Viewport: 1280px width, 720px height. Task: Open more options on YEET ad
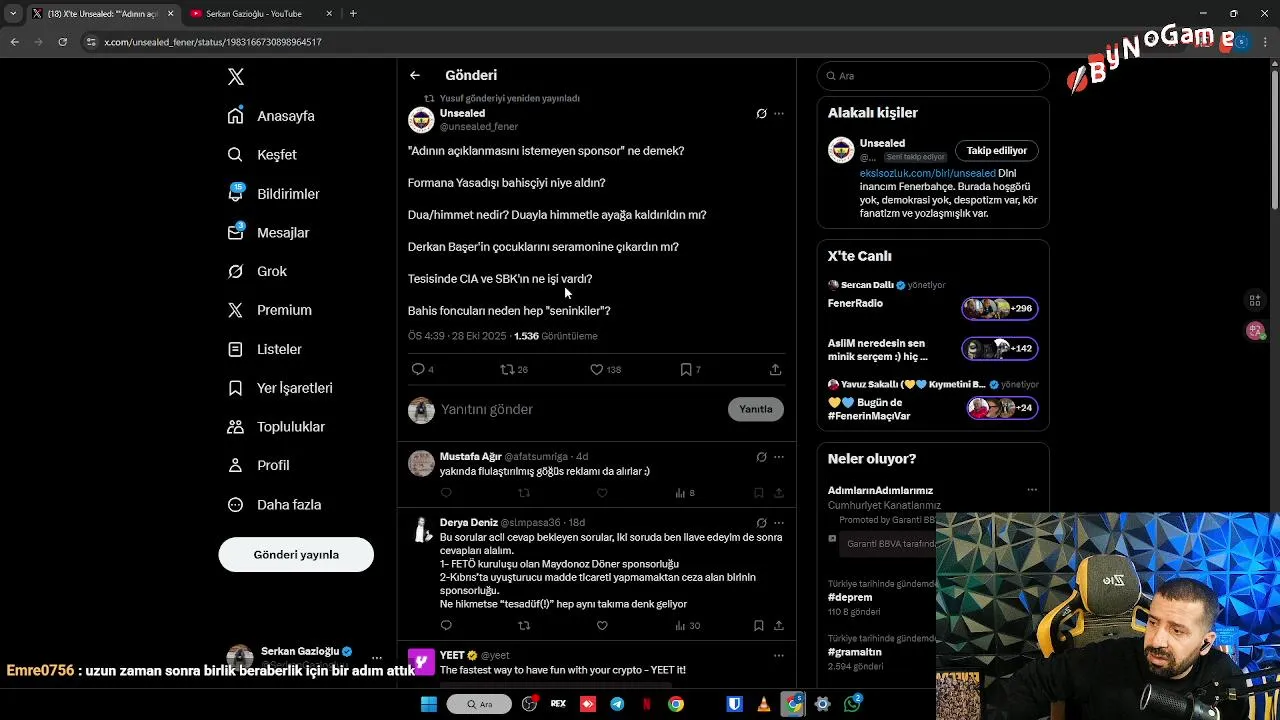[x=779, y=656]
